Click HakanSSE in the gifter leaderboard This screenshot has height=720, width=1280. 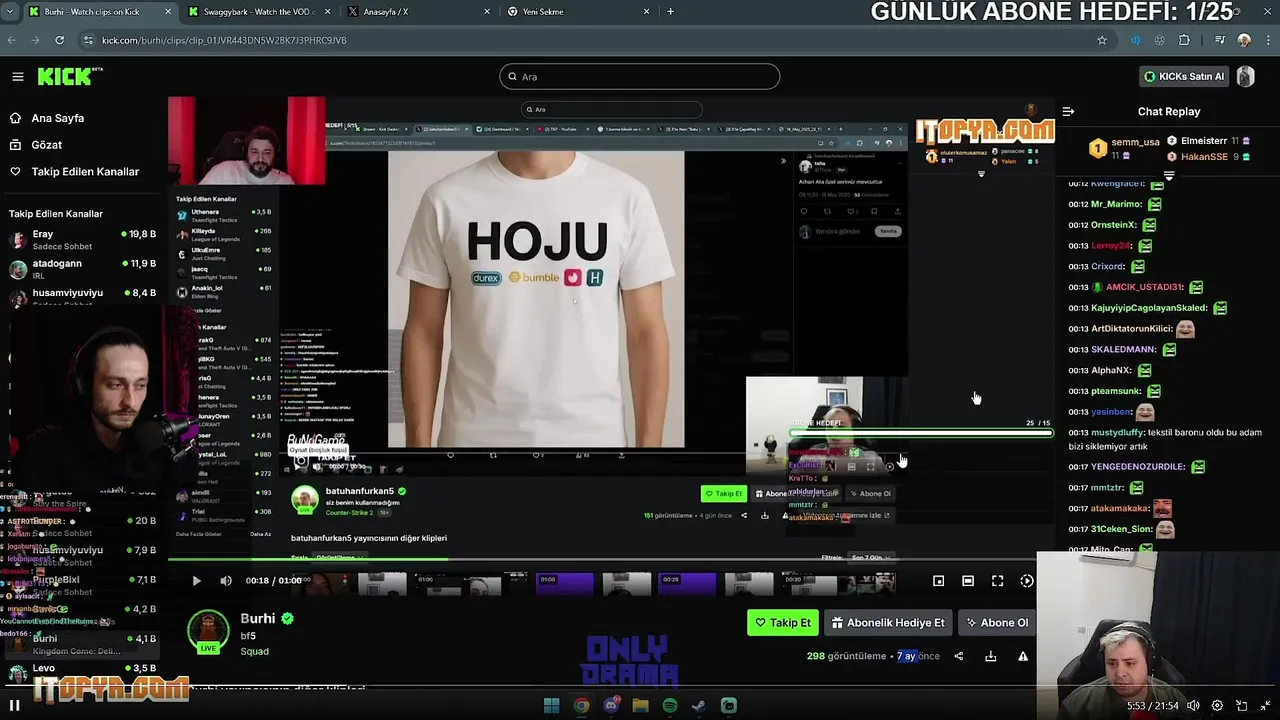point(1204,157)
